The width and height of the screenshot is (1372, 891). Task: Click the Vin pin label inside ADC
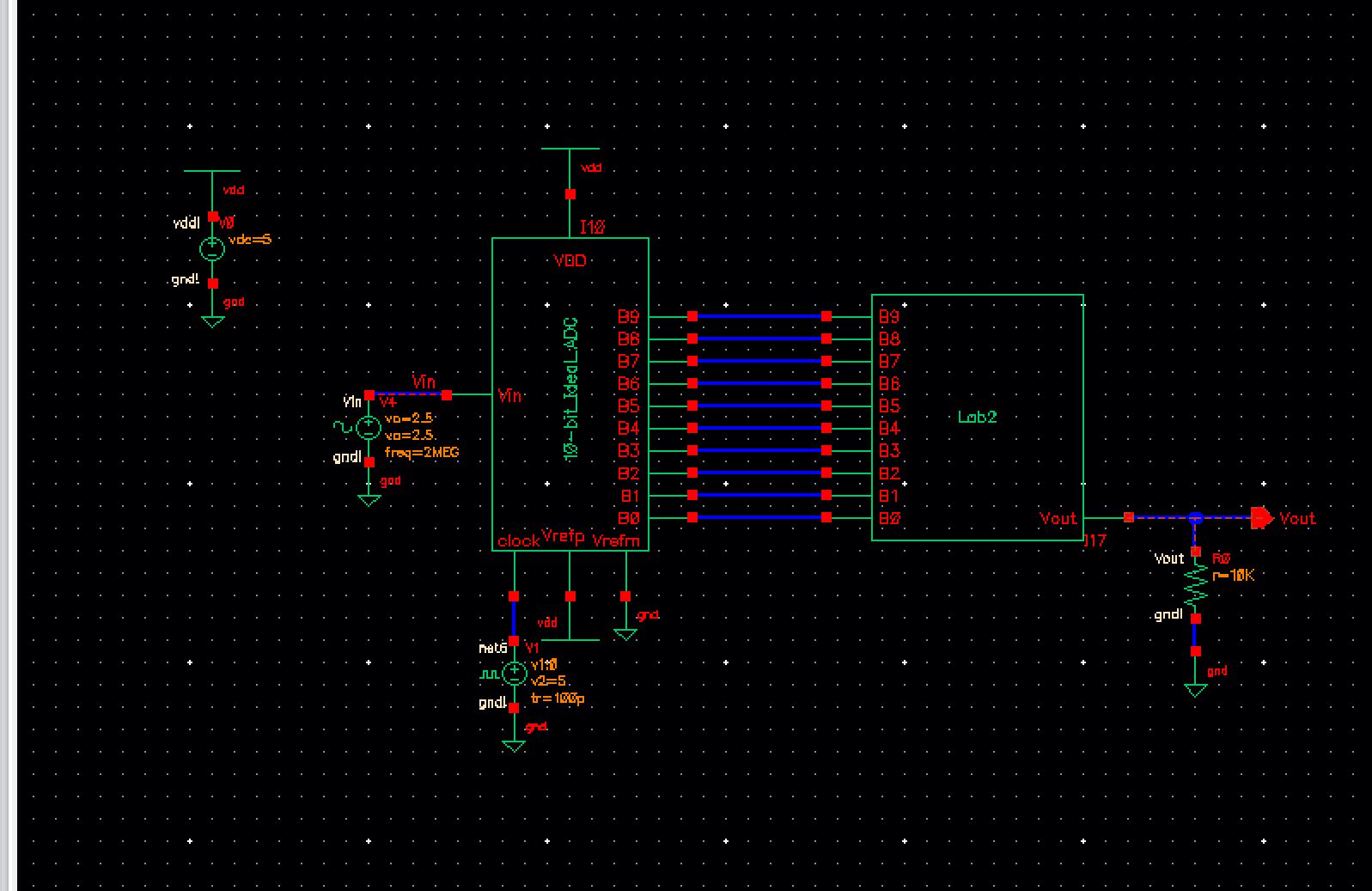509,395
